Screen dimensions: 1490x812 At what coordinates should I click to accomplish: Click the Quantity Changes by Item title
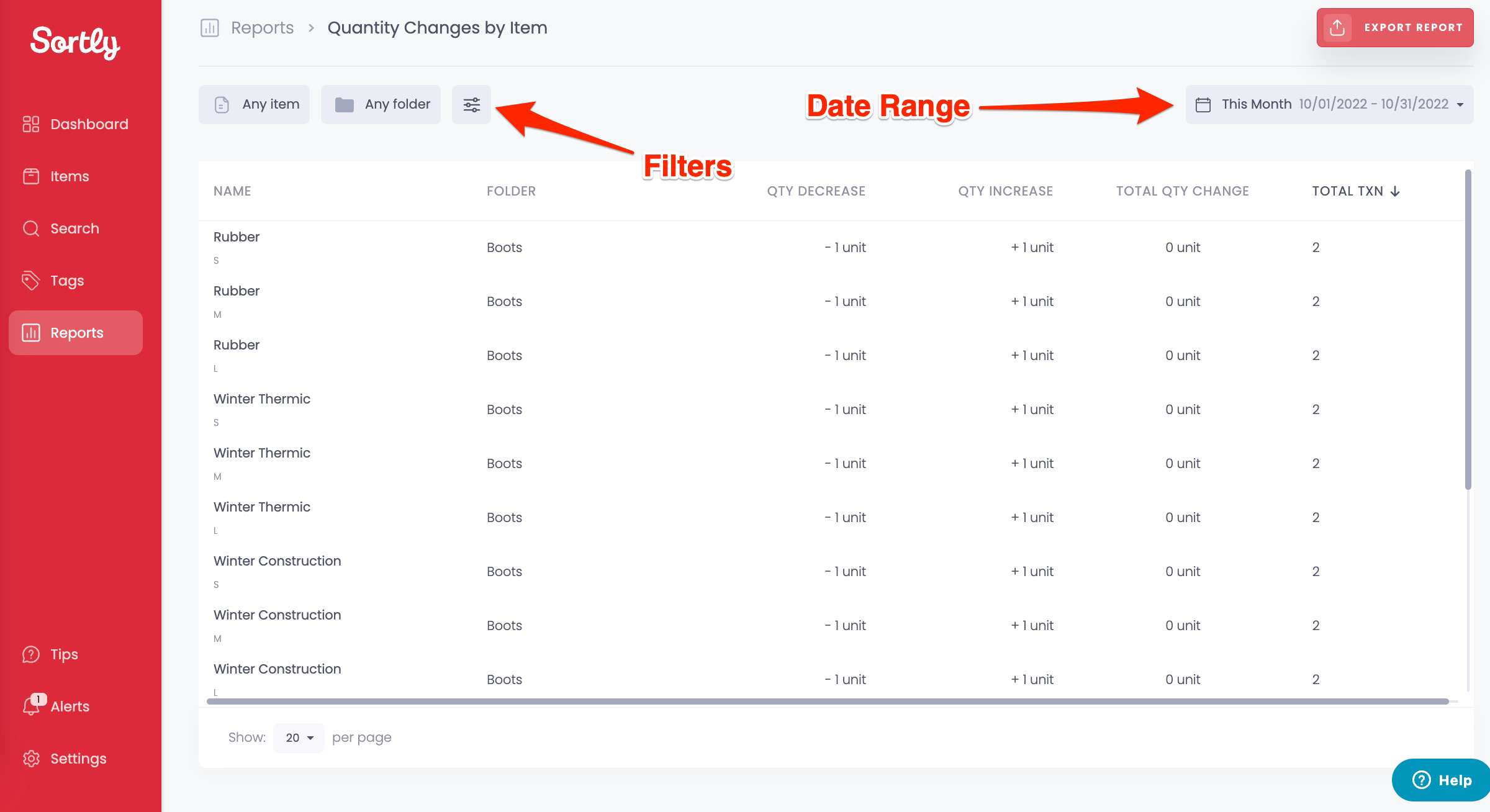437,28
